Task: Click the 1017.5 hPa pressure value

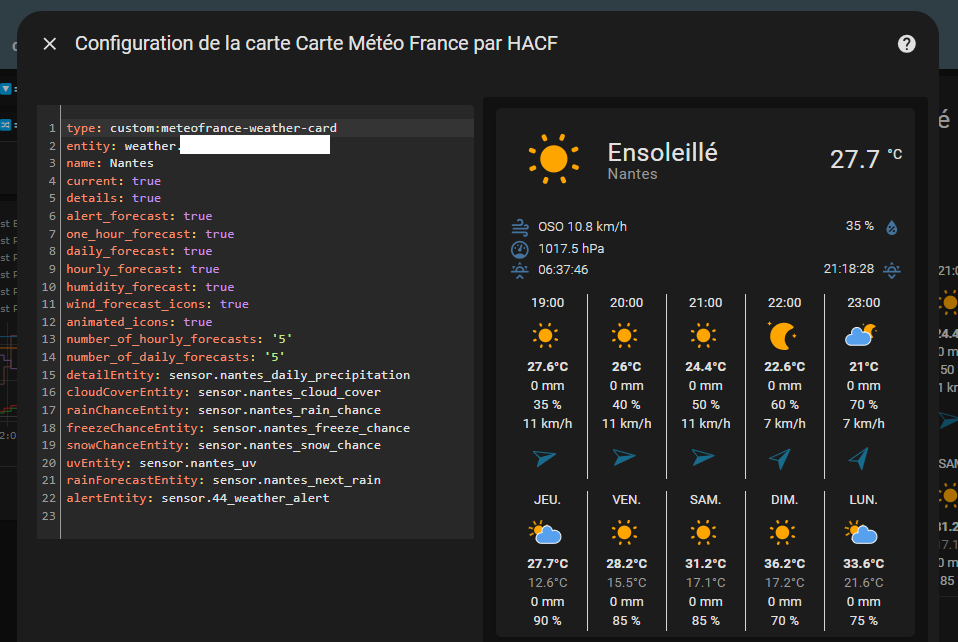Action: [571, 249]
